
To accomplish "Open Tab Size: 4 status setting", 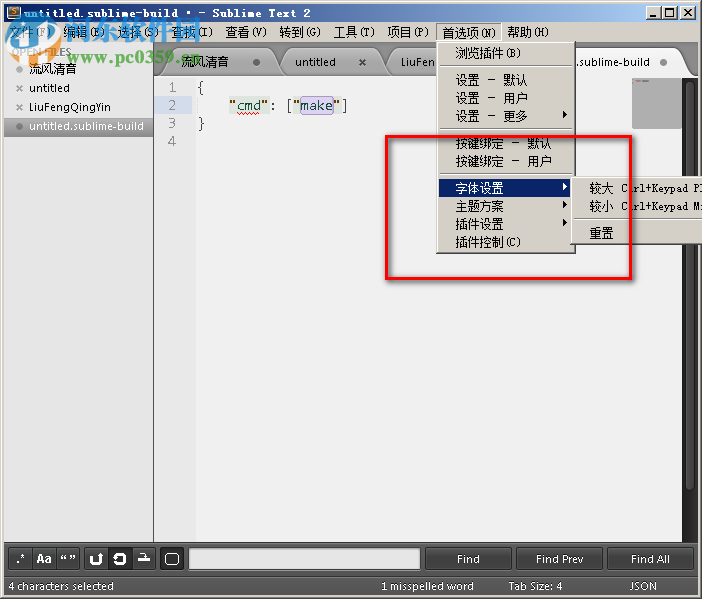I will point(535,586).
